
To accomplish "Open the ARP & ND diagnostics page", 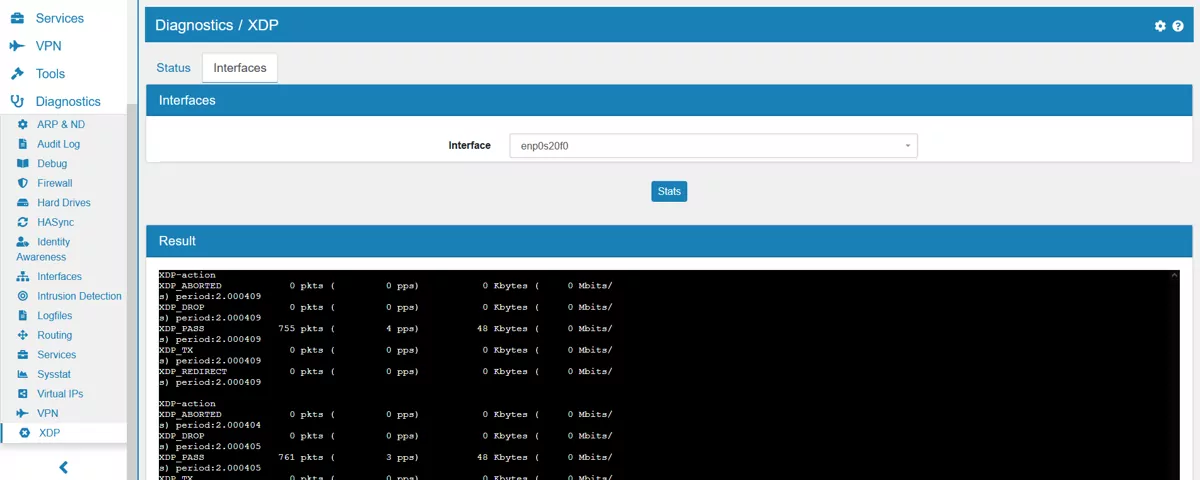I will pyautogui.click(x=61, y=125).
